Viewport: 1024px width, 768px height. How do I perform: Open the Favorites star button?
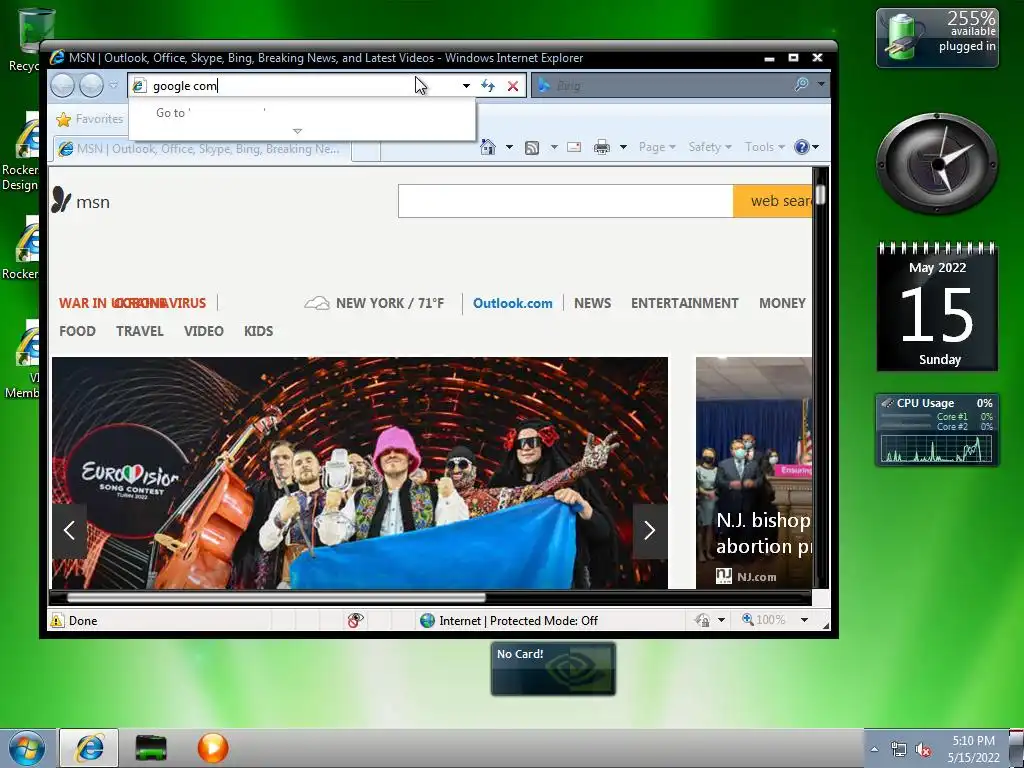(x=89, y=119)
